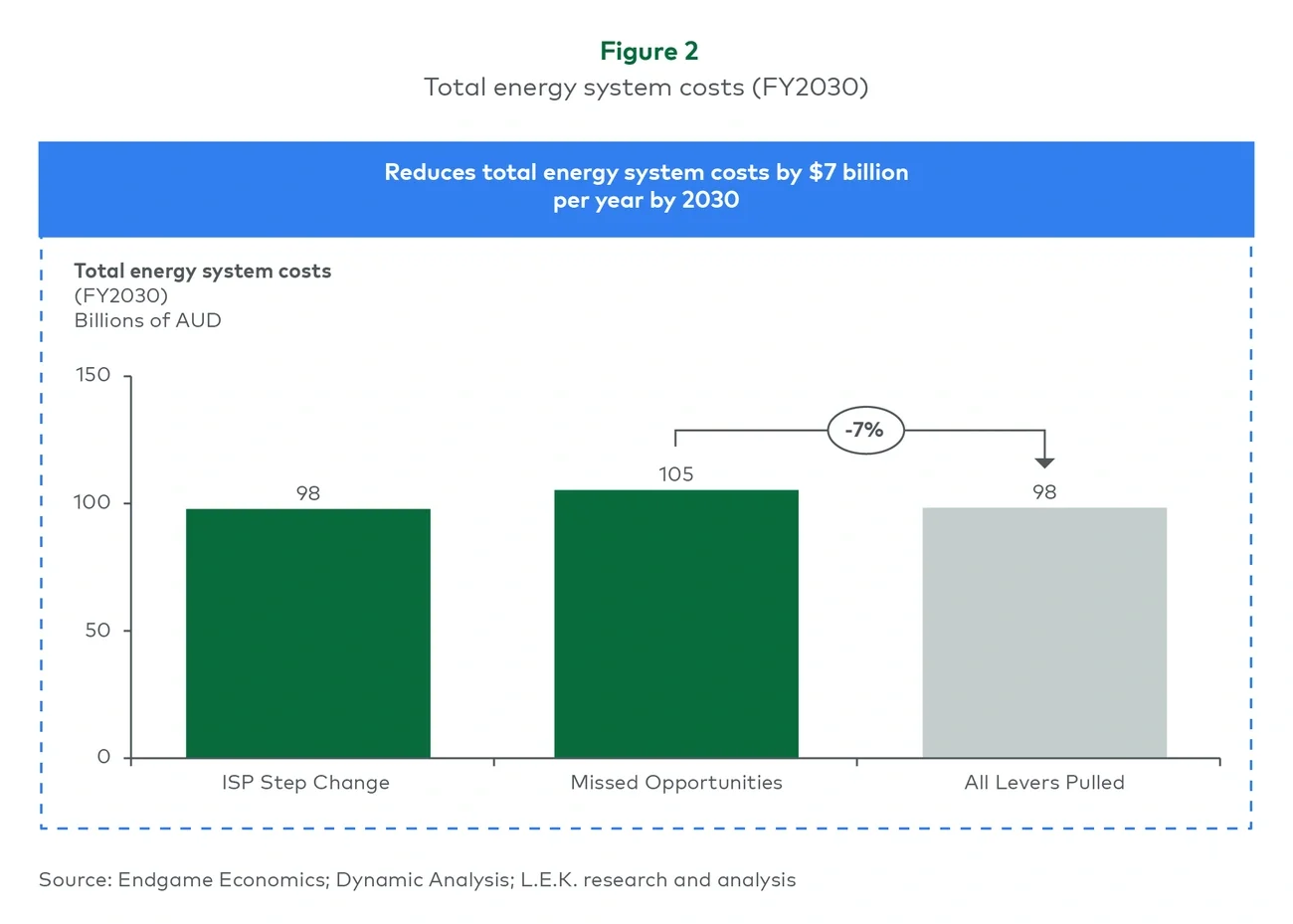Select the All Levers Pulled axis label

click(x=1043, y=783)
